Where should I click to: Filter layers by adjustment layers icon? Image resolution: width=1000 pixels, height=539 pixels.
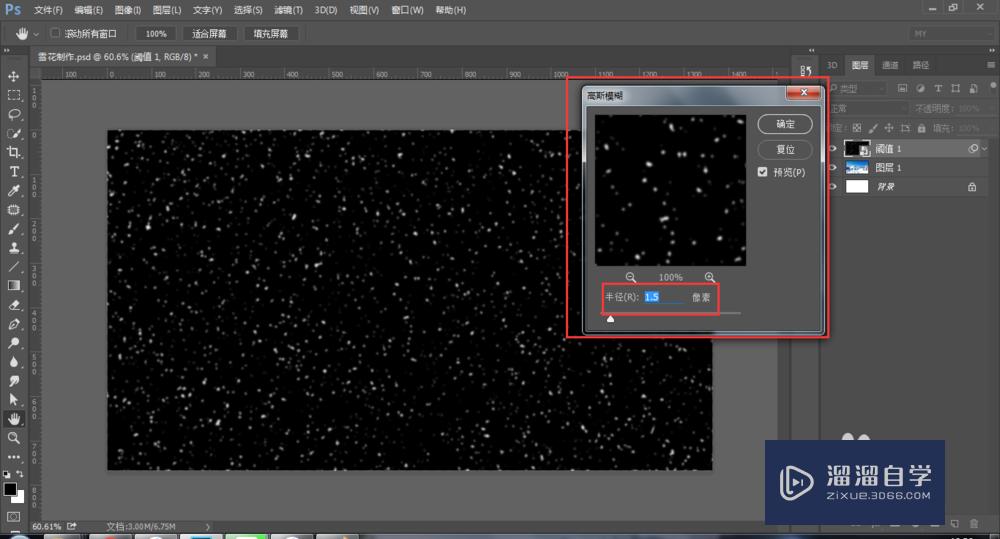point(920,88)
